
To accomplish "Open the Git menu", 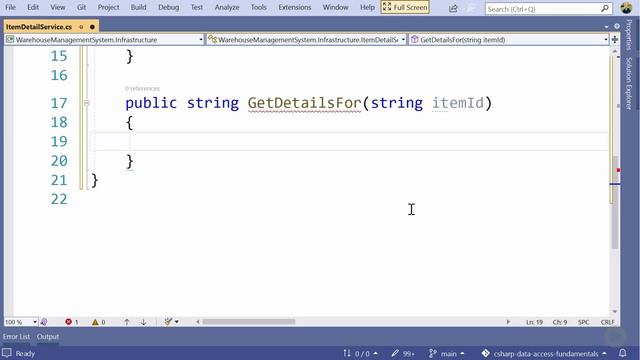I will point(81,7).
